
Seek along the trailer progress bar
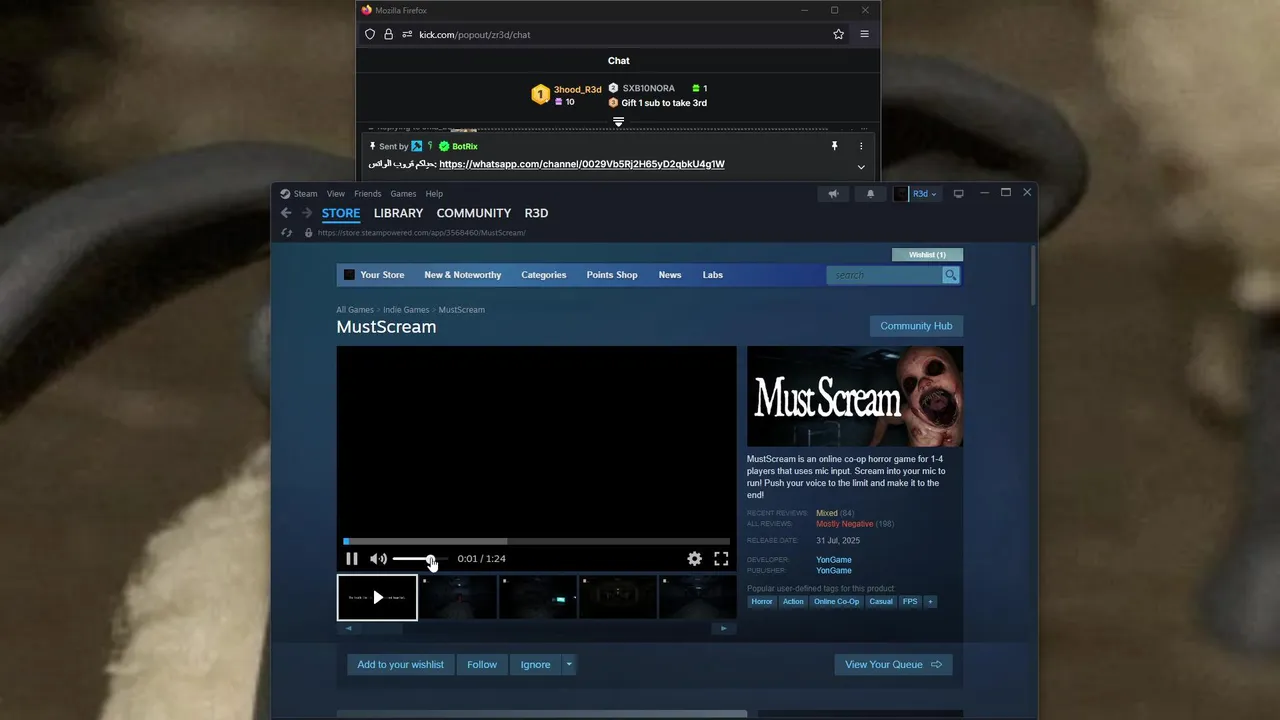(536, 541)
